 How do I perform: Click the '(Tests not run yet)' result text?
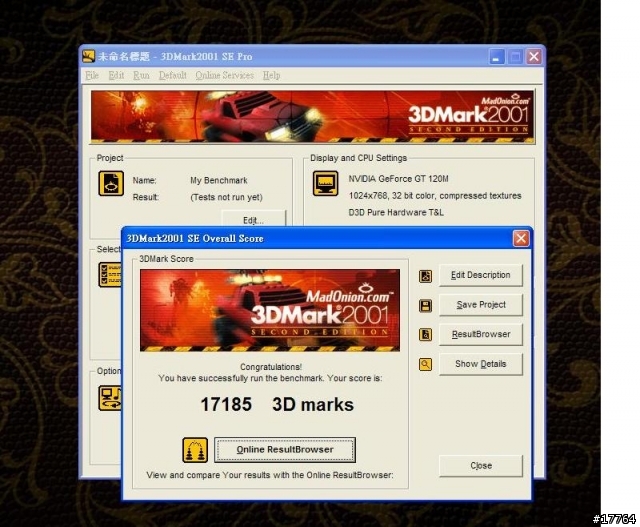[x=227, y=197]
